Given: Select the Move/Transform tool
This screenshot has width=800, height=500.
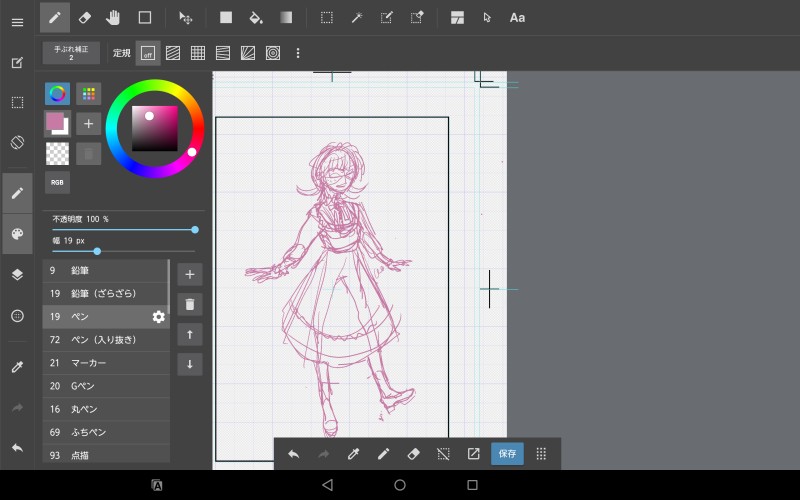Looking at the screenshot, I should point(185,17).
